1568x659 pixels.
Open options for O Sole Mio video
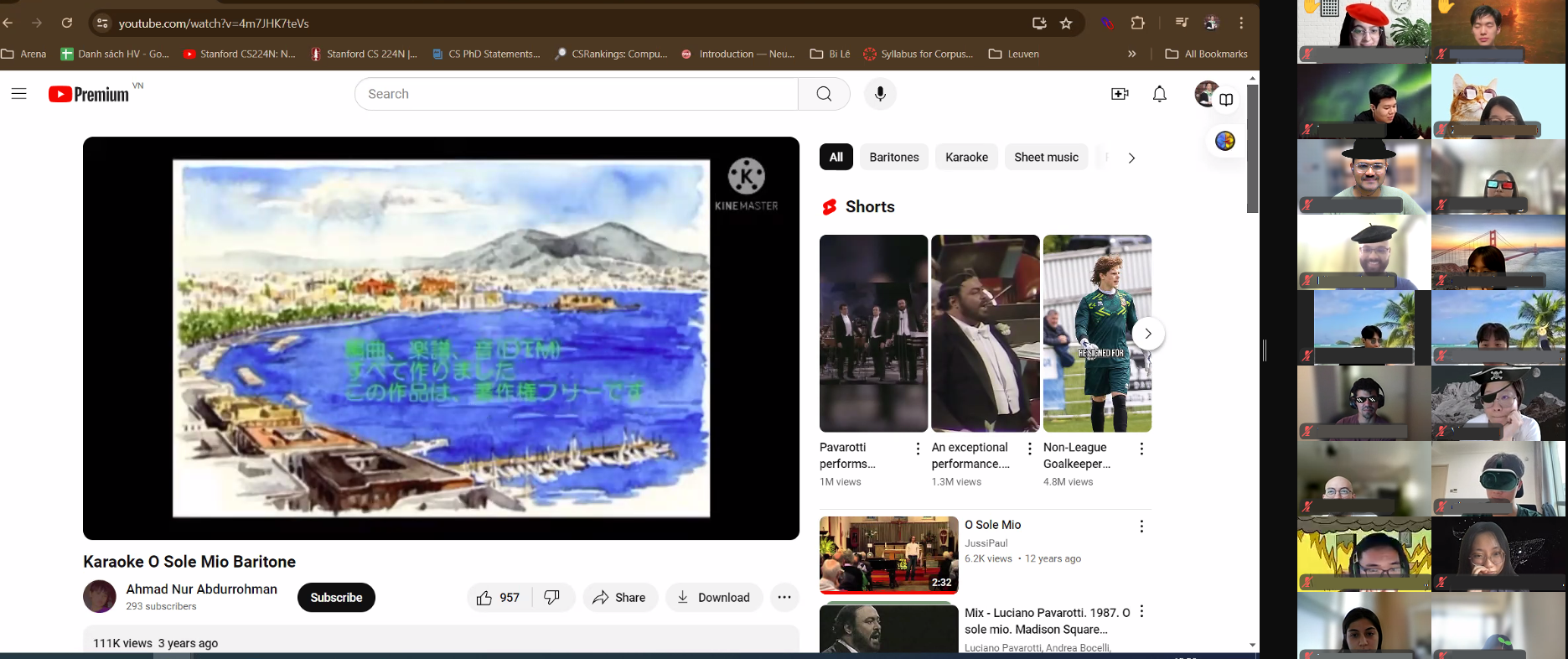click(x=1141, y=527)
